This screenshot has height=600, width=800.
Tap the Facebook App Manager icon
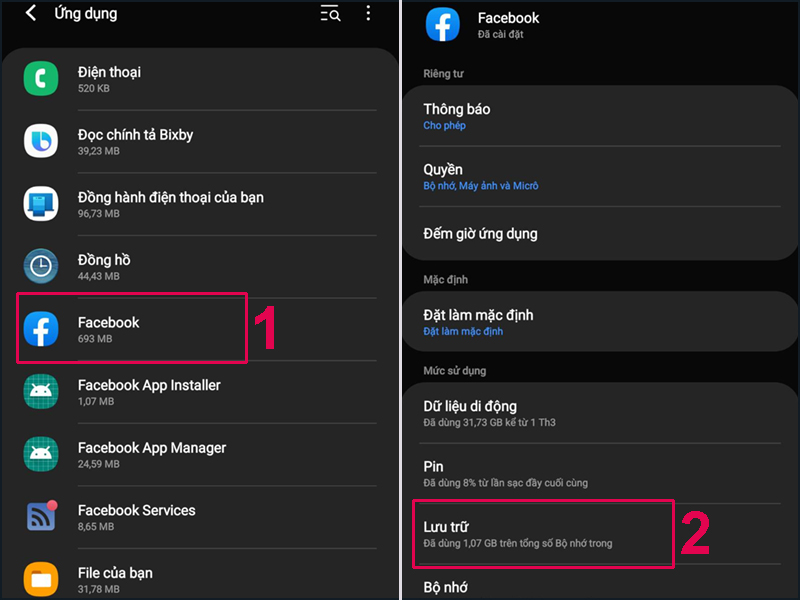[40, 454]
